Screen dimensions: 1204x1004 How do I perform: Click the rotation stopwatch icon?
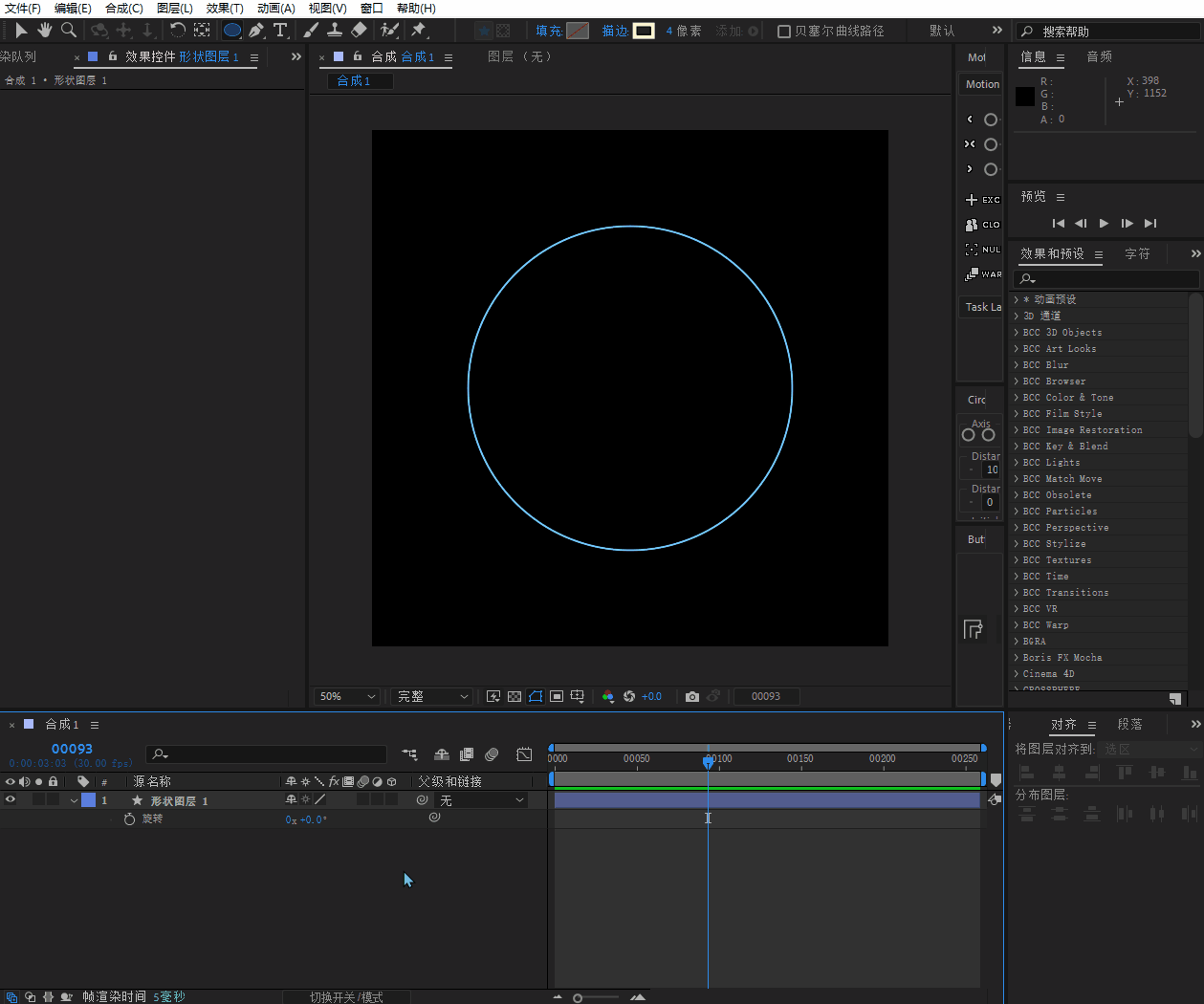(x=130, y=819)
